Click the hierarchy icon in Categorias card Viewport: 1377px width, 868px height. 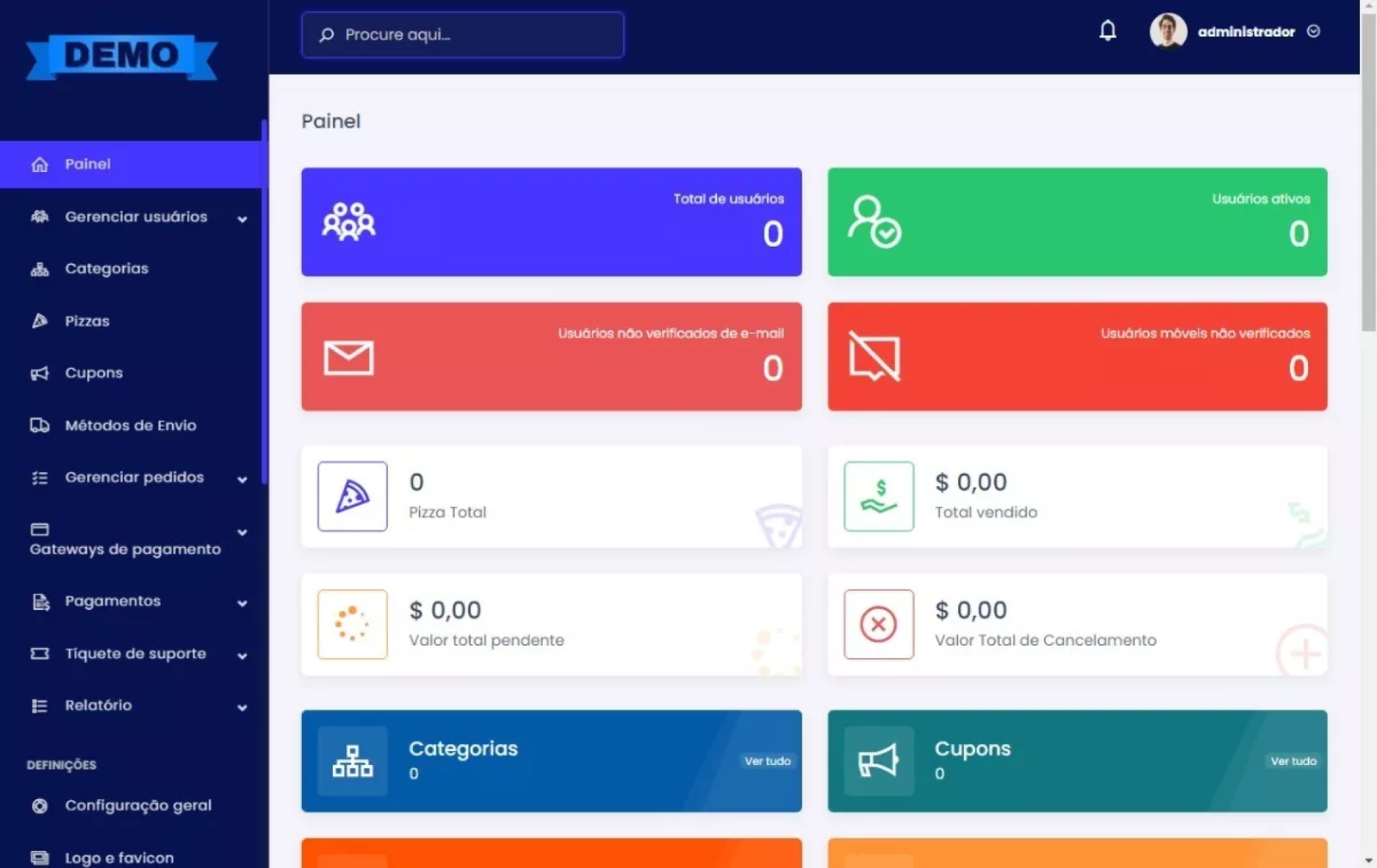click(352, 761)
